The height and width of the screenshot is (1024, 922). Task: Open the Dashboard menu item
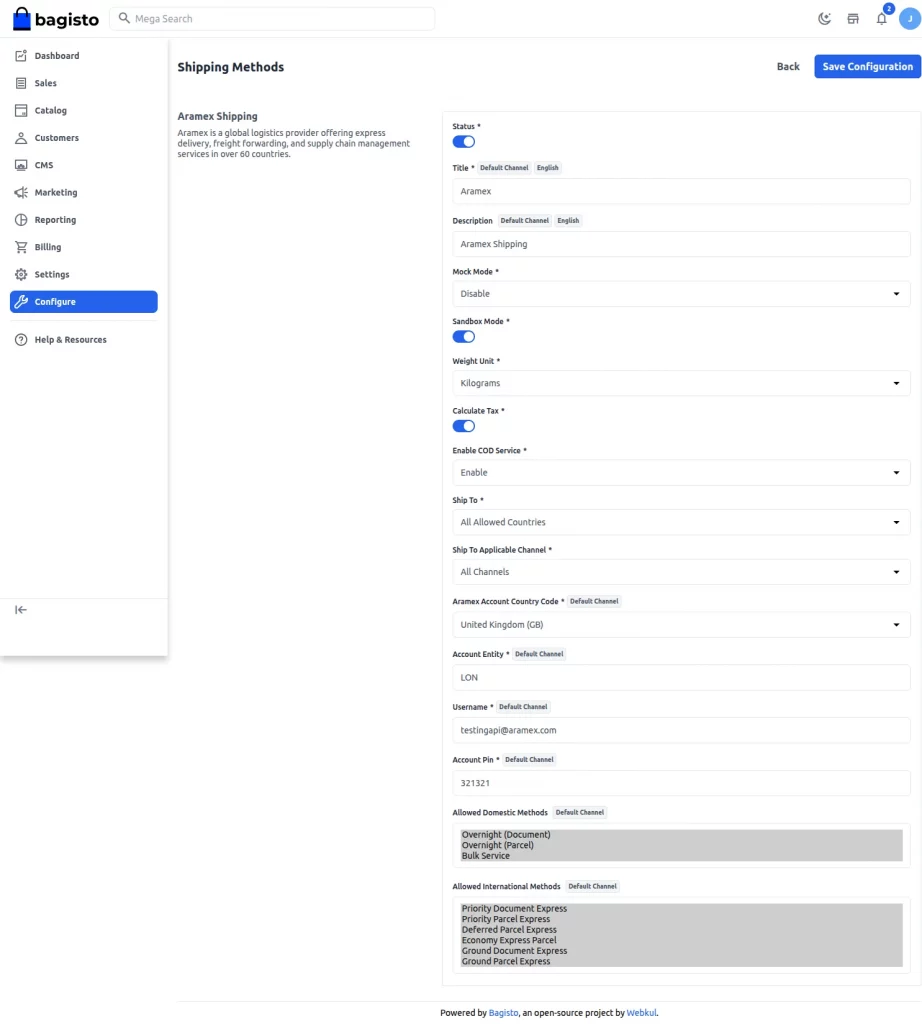[84, 56]
